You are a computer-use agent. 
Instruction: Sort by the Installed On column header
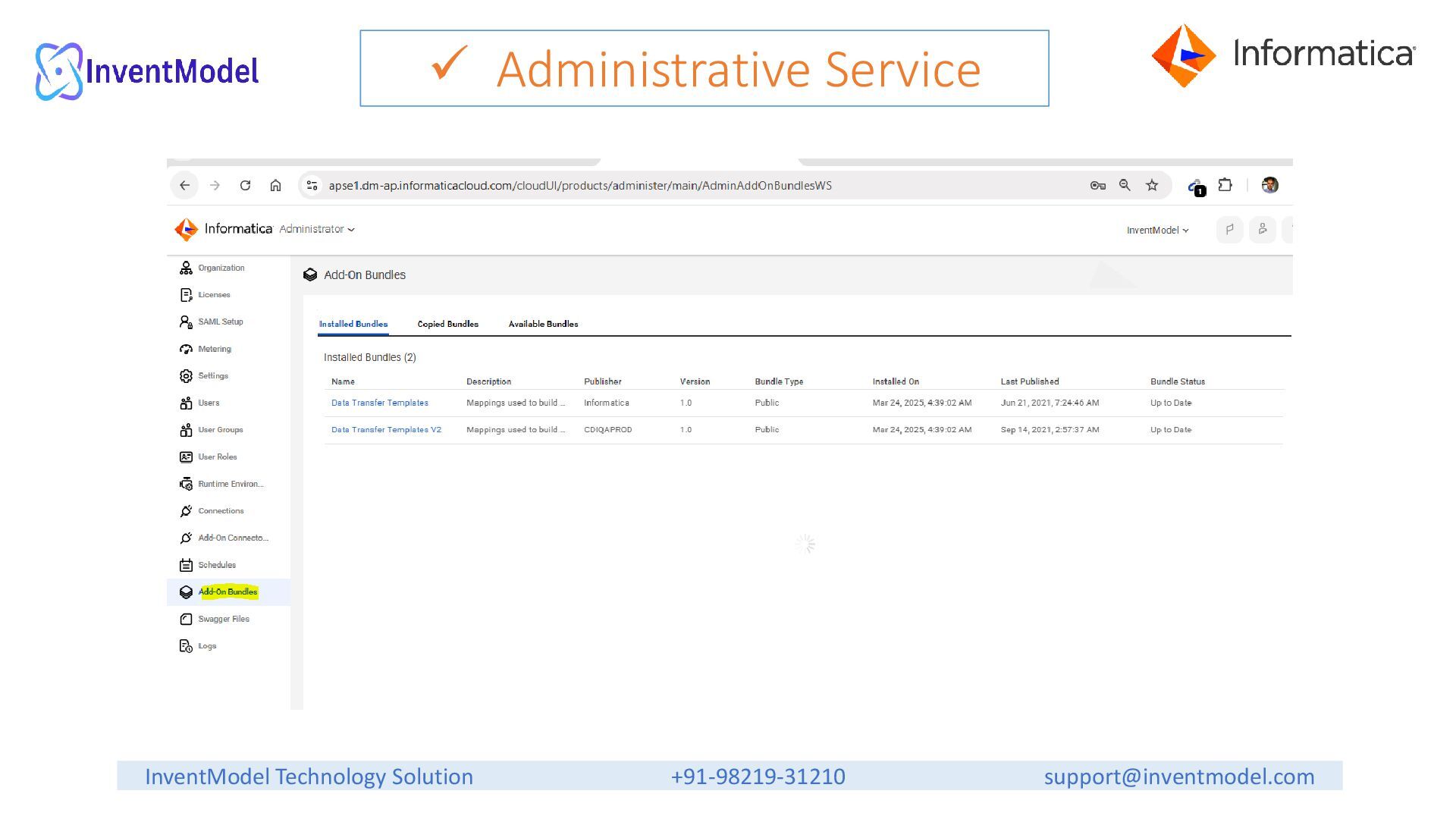click(896, 381)
